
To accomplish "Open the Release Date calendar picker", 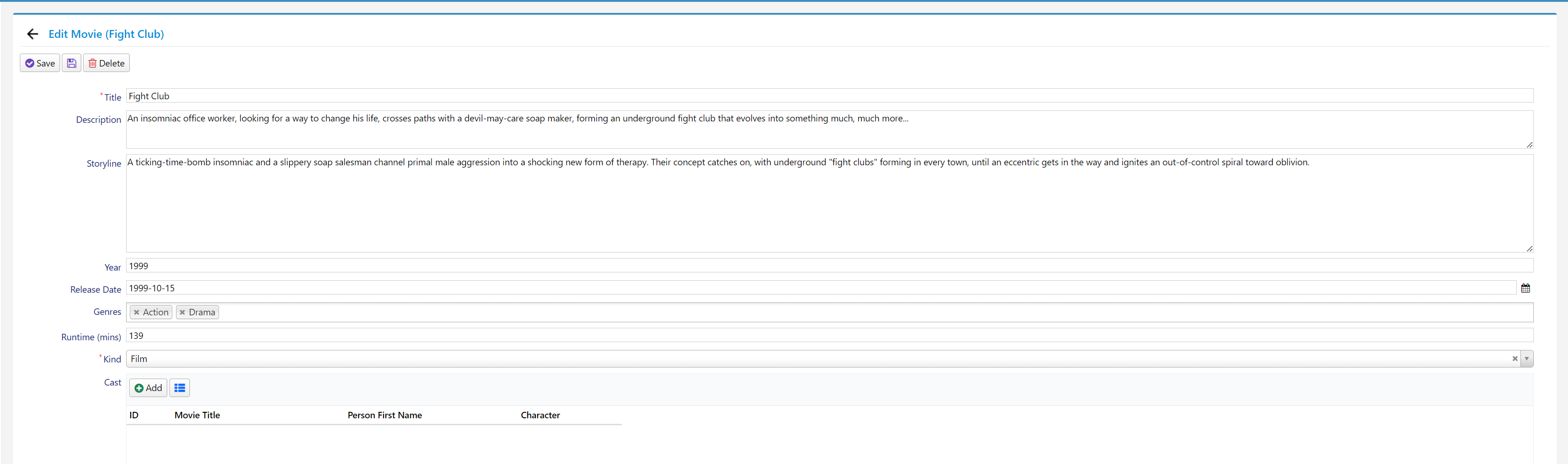I will click(1525, 288).
